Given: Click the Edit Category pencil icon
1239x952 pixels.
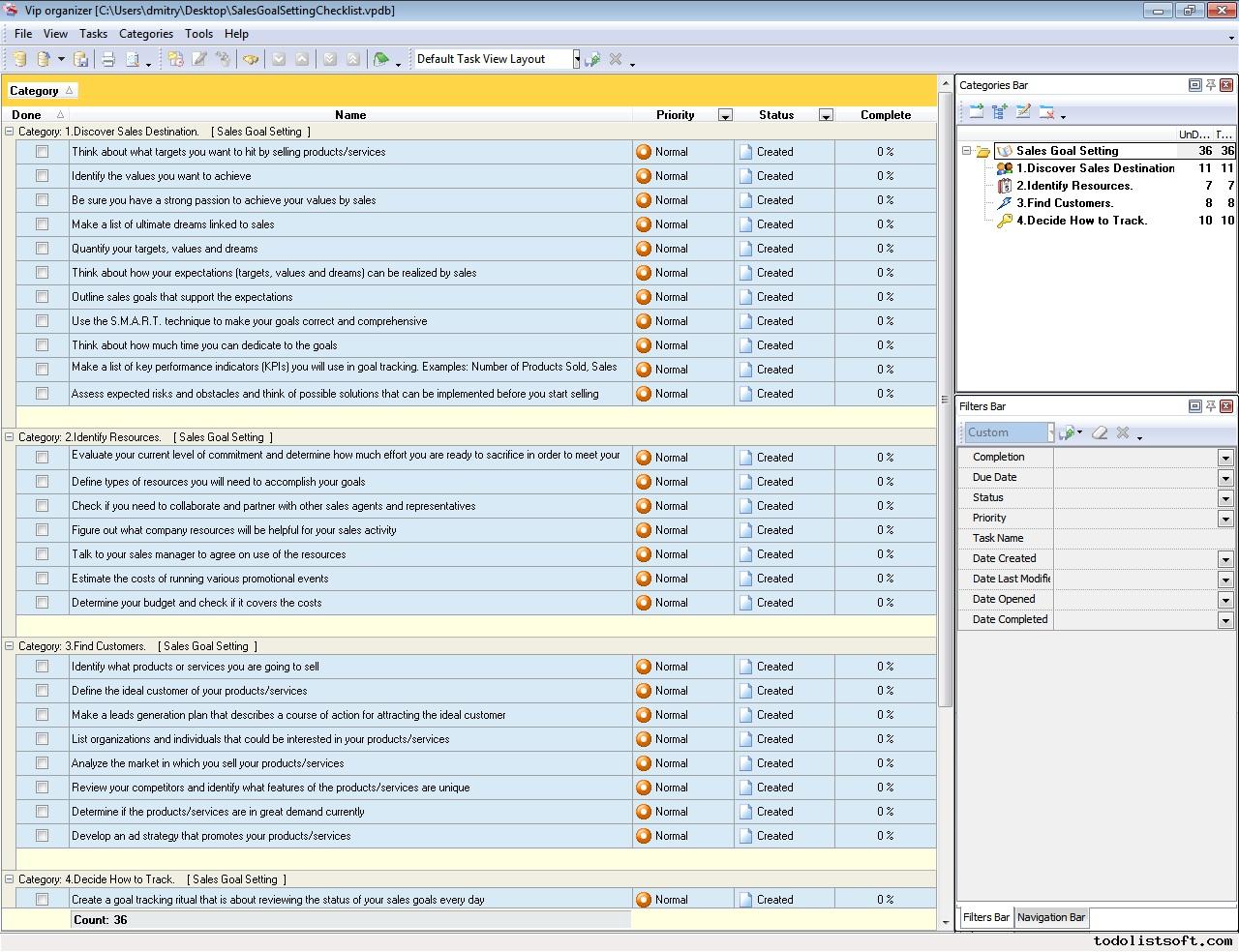Looking at the screenshot, I should point(1023,112).
